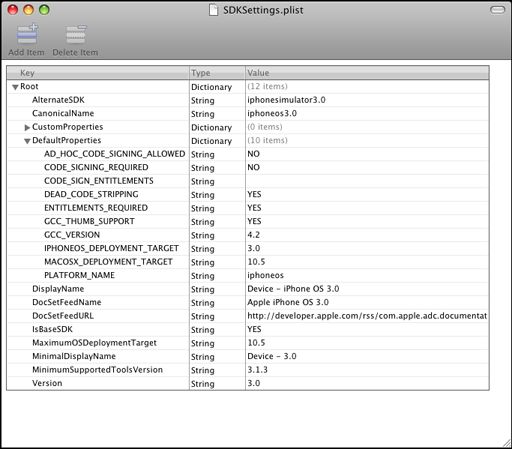Screen dimensions: 512x449
Task: Select GCC_THUMB_SUPPORT key
Action: point(89,221)
